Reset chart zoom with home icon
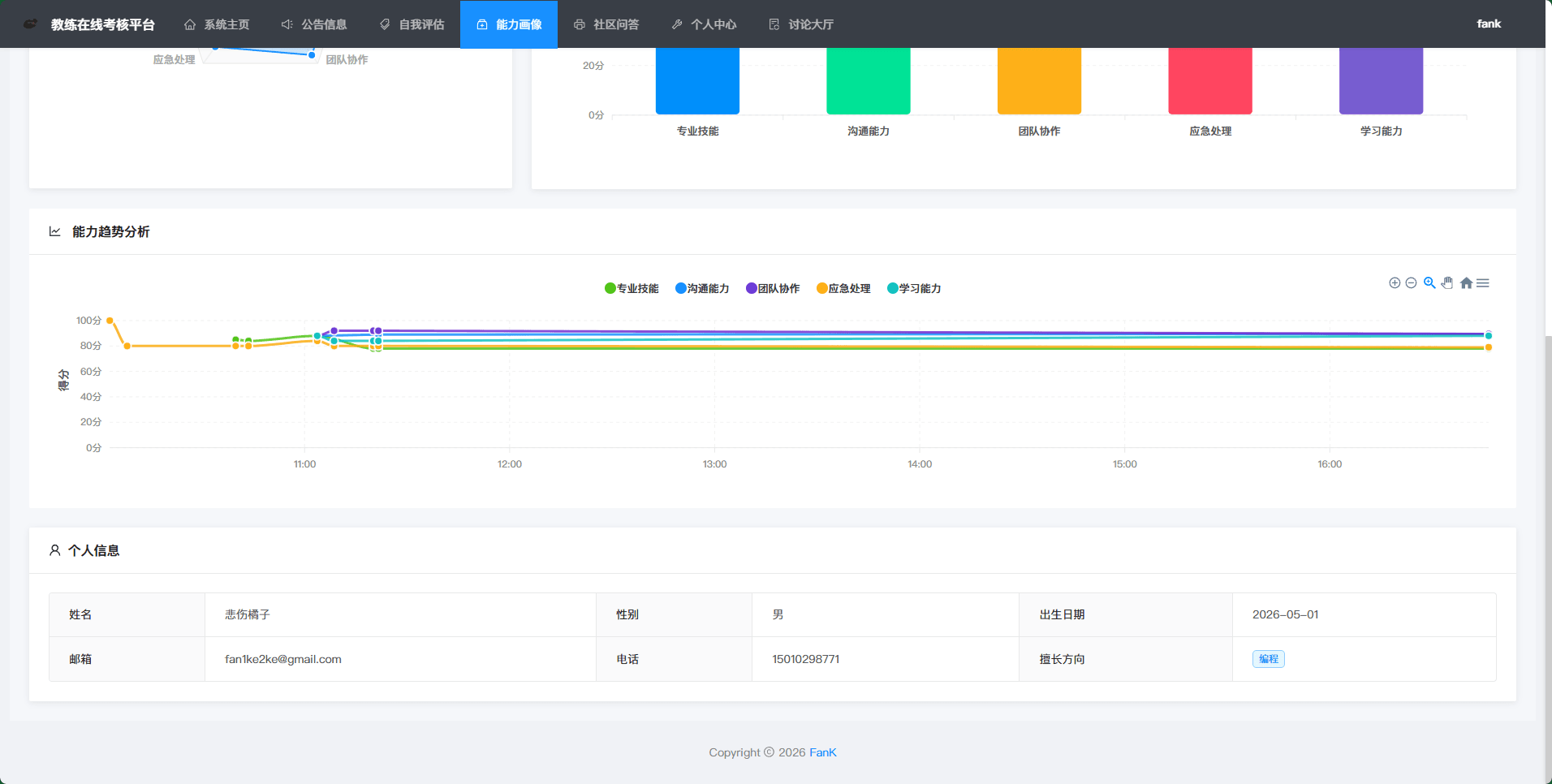 click(x=1466, y=283)
